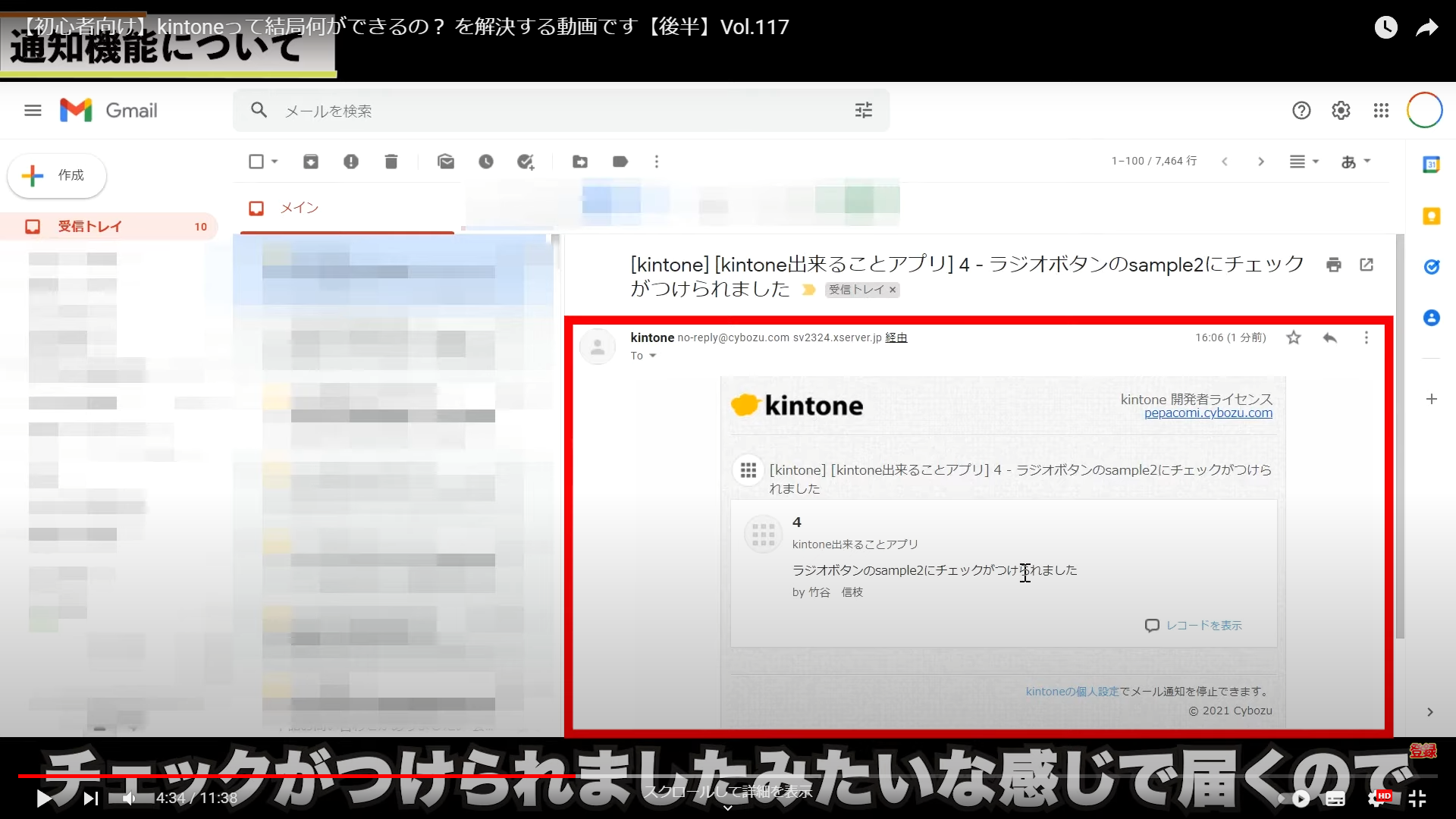This screenshot has height=819, width=1456.
Task: Open the split pane mode dropdown
Action: pos(1304,162)
